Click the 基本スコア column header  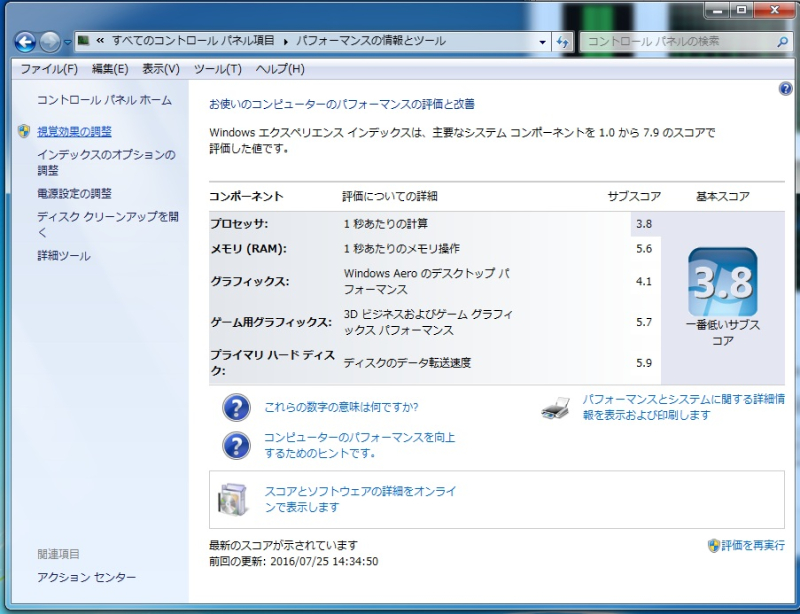click(x=723, y=197)
